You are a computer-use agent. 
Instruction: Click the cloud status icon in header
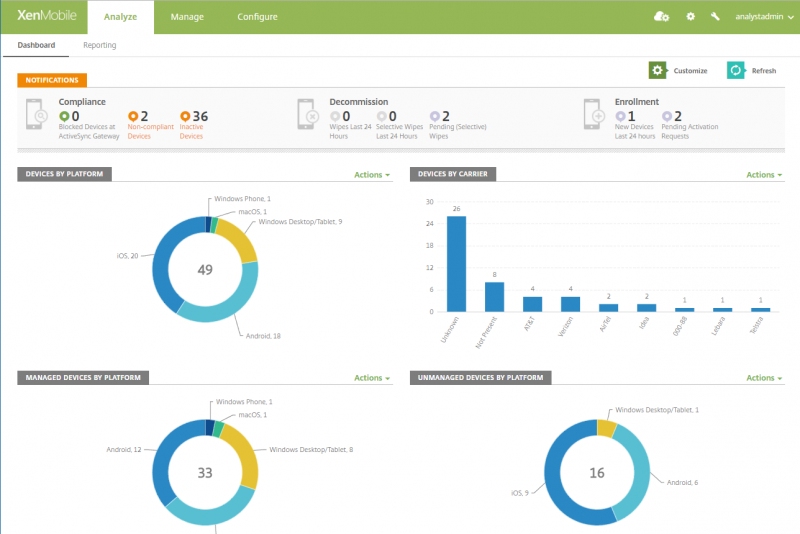661,16
